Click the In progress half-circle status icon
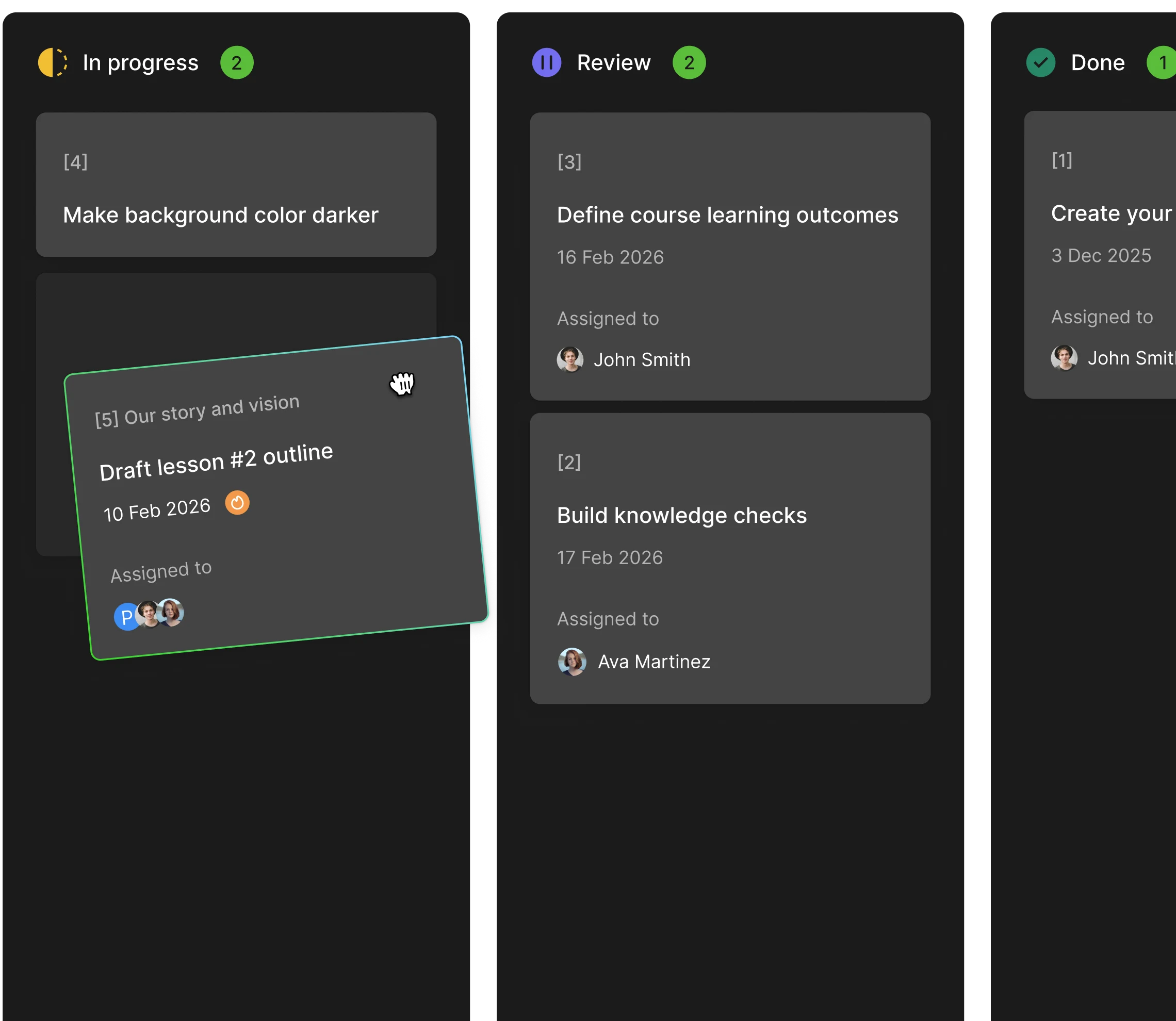 53,63
